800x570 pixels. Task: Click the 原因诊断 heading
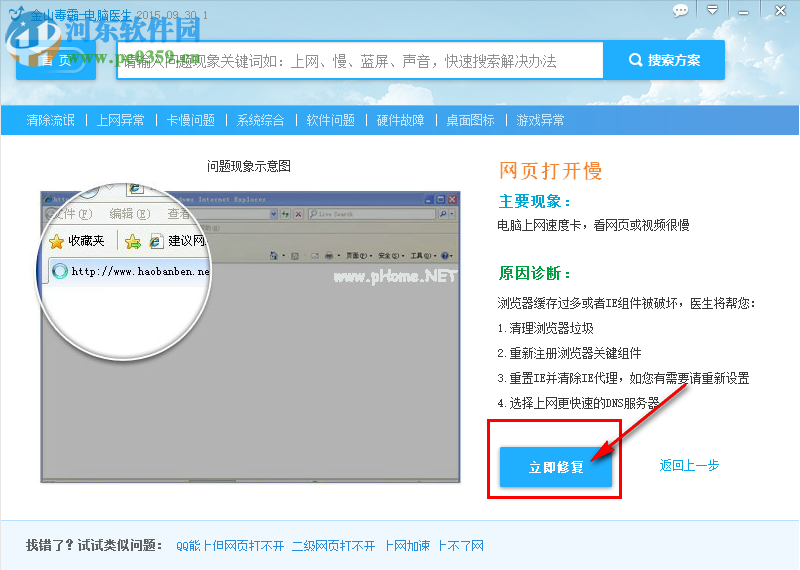(x=534, y=274)
